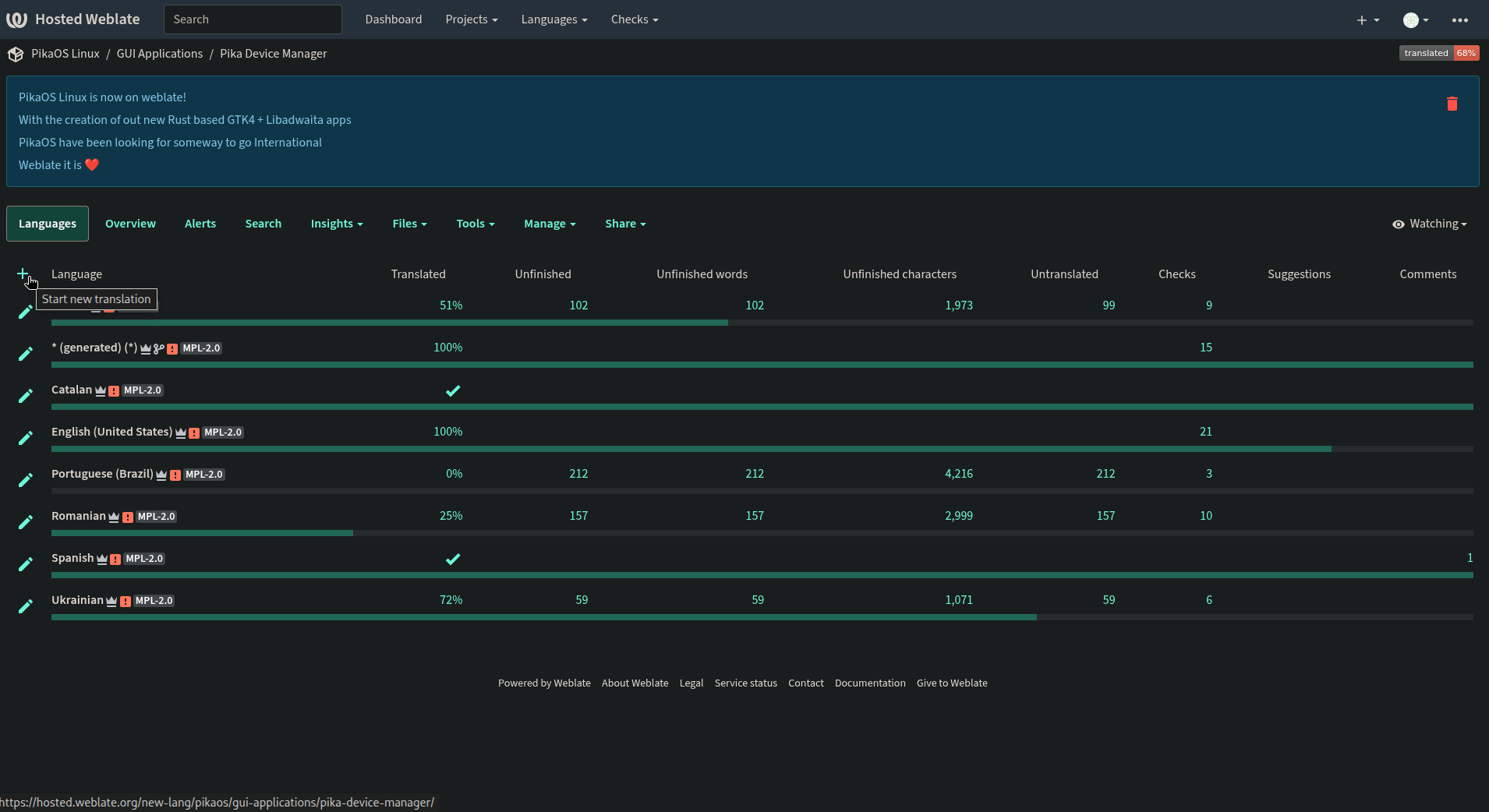Select the Languages tab
Image resolution: width=1489 pixels, height=812 pixels.
pos(48,224)
